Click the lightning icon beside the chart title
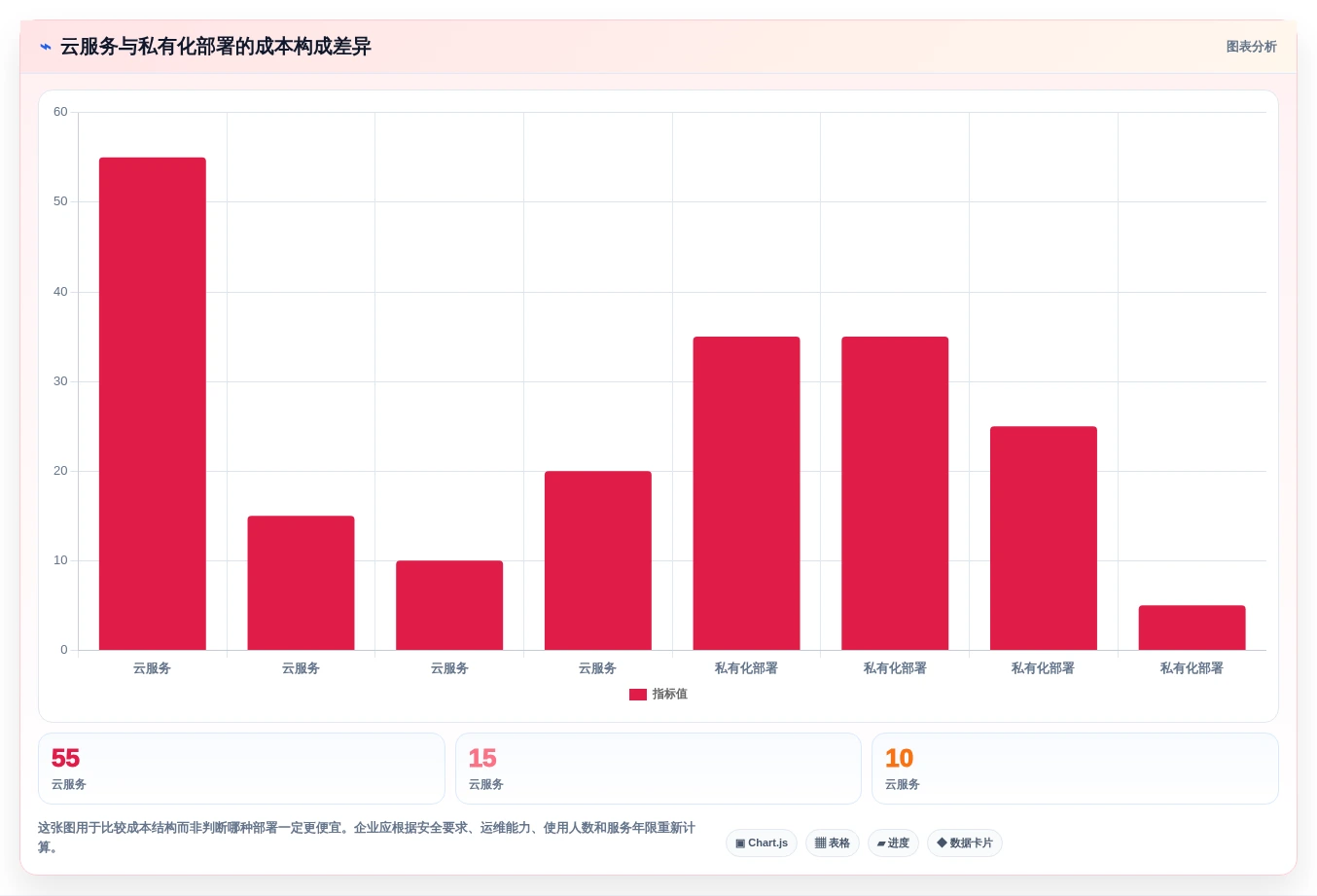Screen dimensions: 1317x896 tap(45, 47)
